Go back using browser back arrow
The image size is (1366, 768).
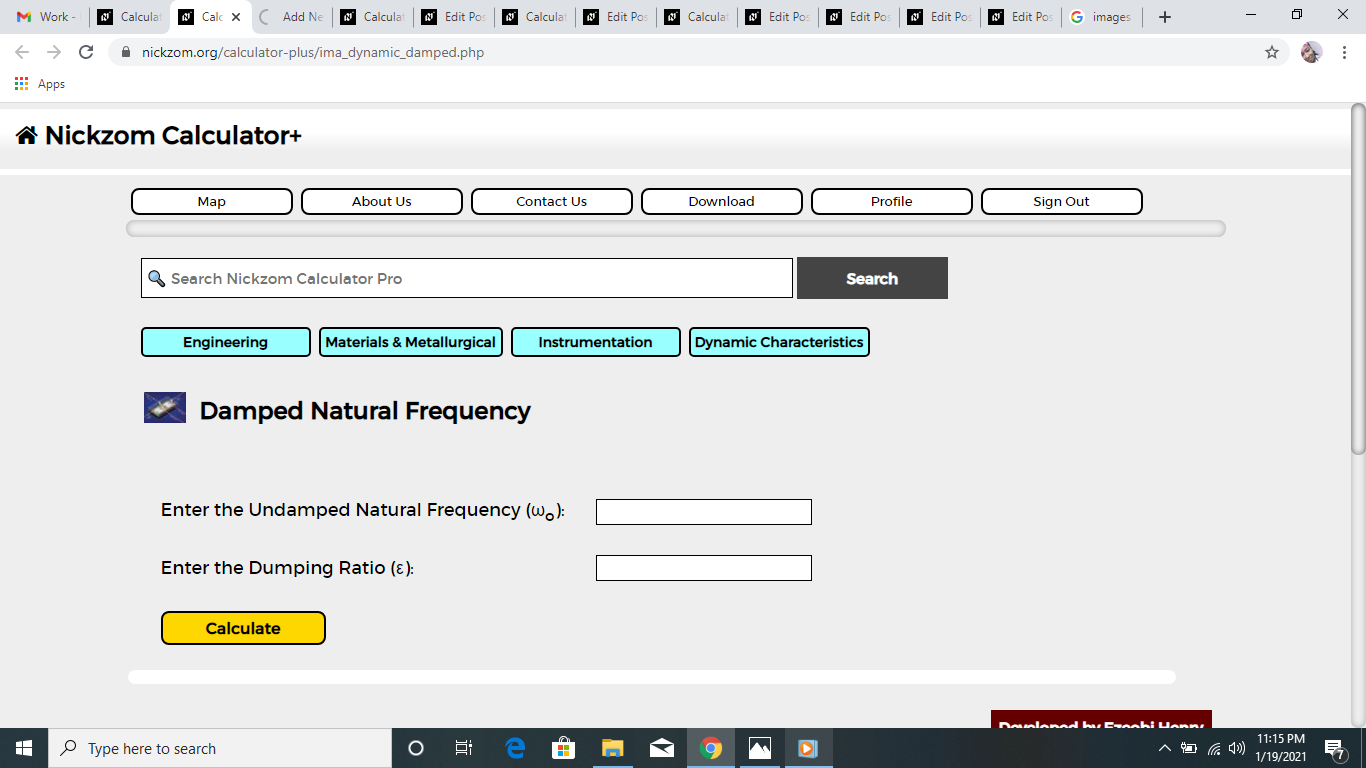point(22,52)
